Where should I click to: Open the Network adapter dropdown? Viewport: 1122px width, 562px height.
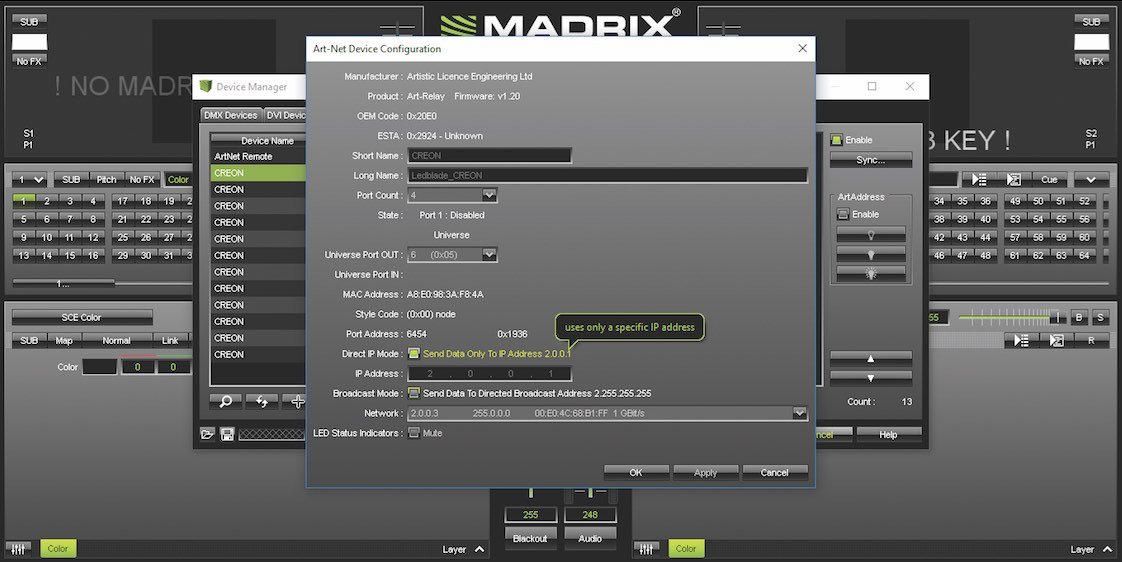coord(799,413)
